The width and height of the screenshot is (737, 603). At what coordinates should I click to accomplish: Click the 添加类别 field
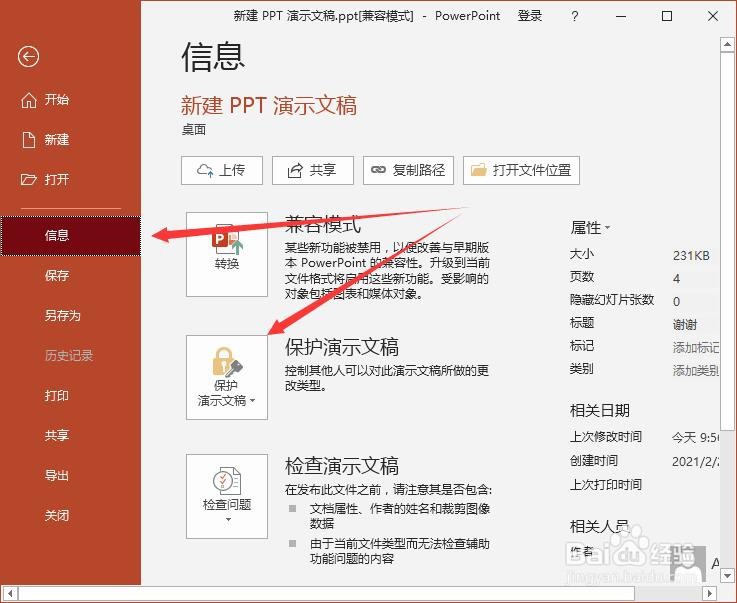coord(696,371)
